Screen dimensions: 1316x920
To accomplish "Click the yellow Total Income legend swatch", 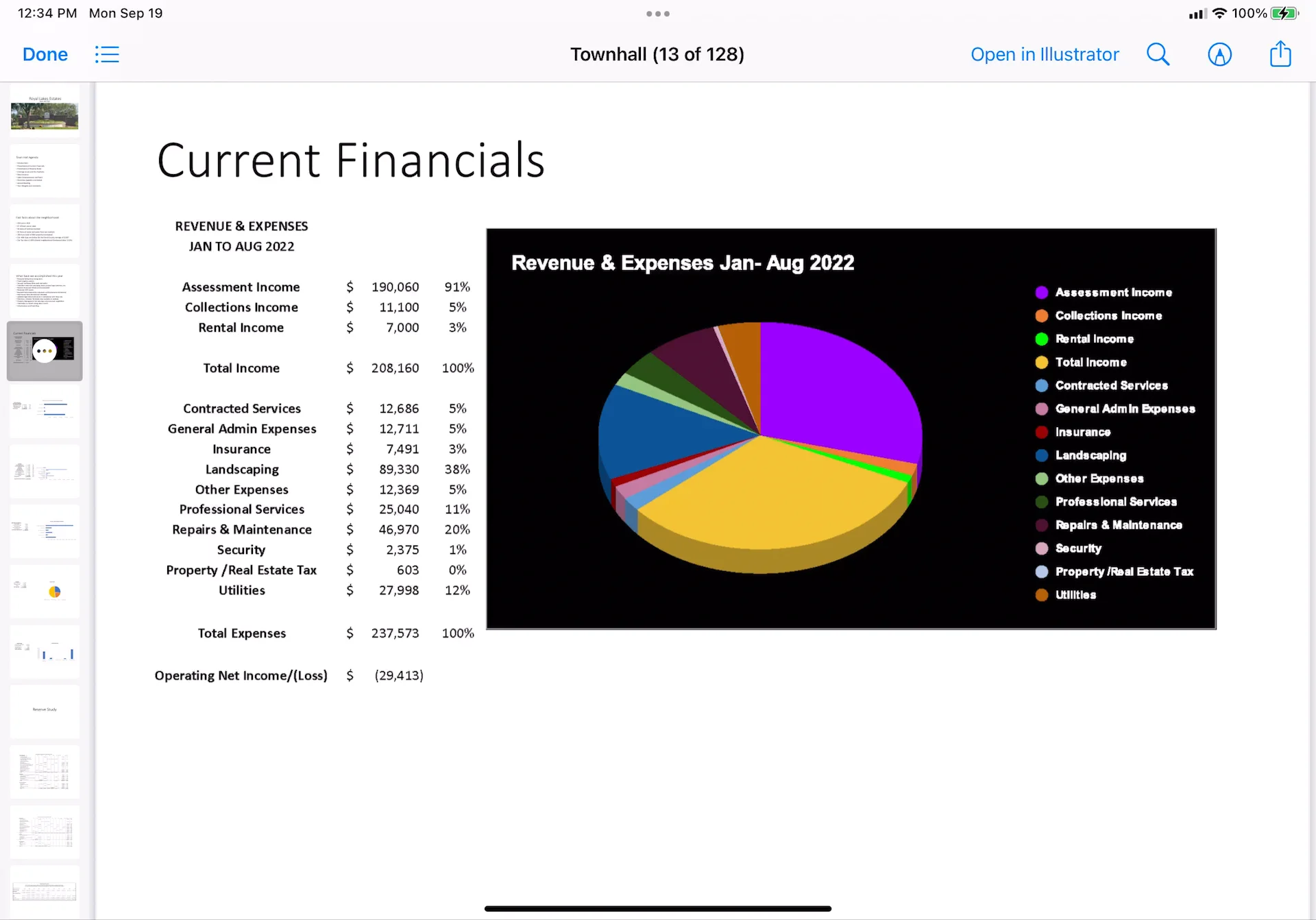I will [1041, 363].
